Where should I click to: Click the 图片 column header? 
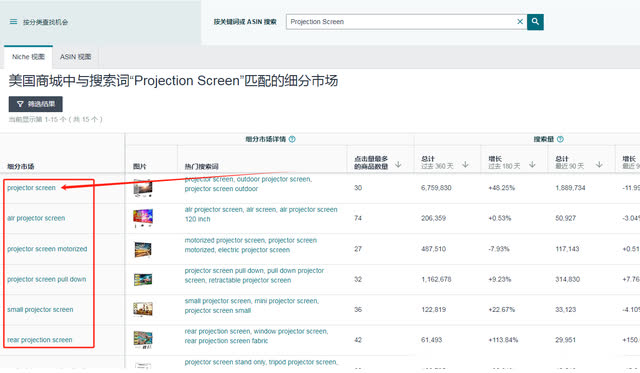[x=140, y=167]
